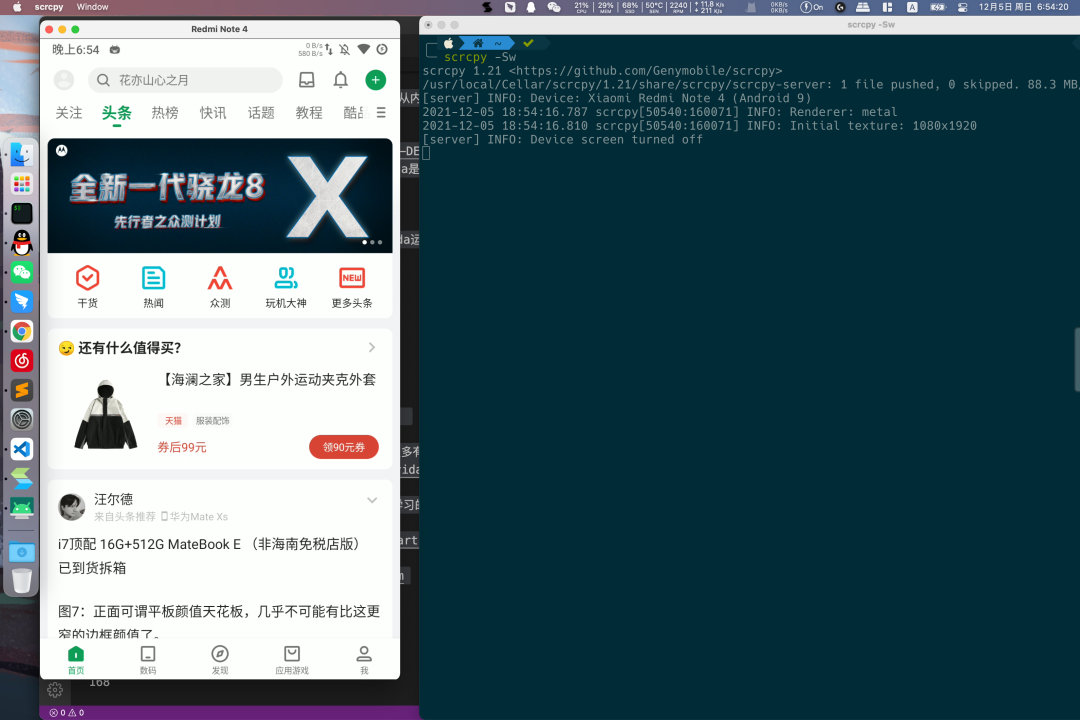
Task: Open the 全新一代骁龙8 banner
Action: (220, 196)
